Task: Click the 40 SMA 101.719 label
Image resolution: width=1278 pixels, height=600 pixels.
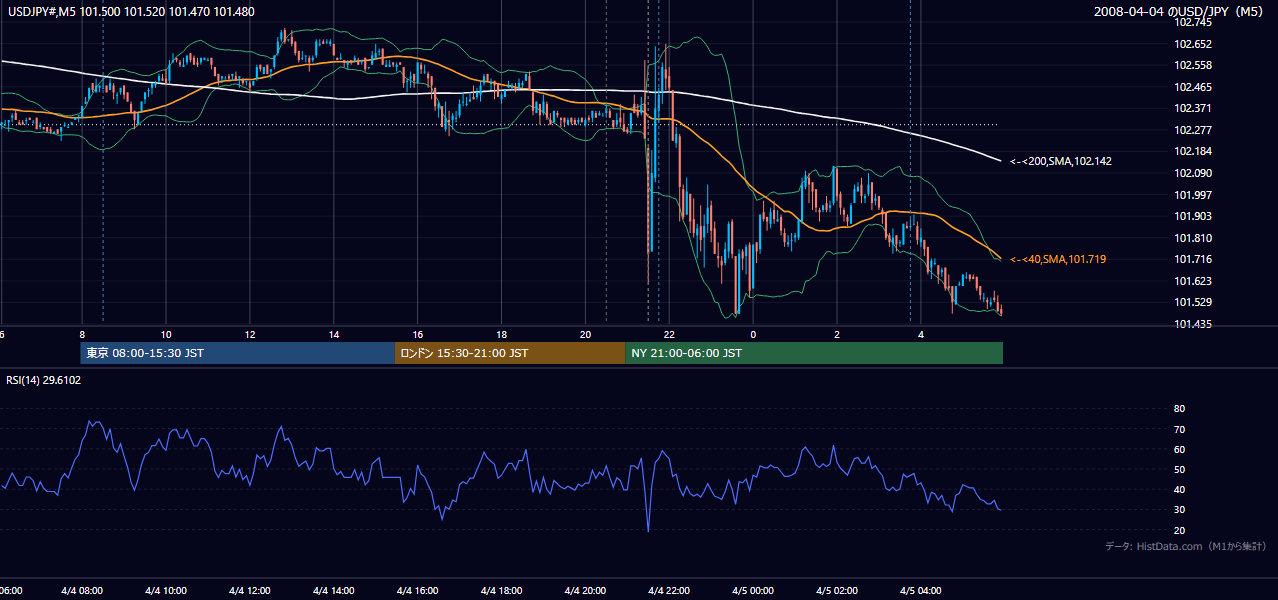Action: tap(1058, 259)
